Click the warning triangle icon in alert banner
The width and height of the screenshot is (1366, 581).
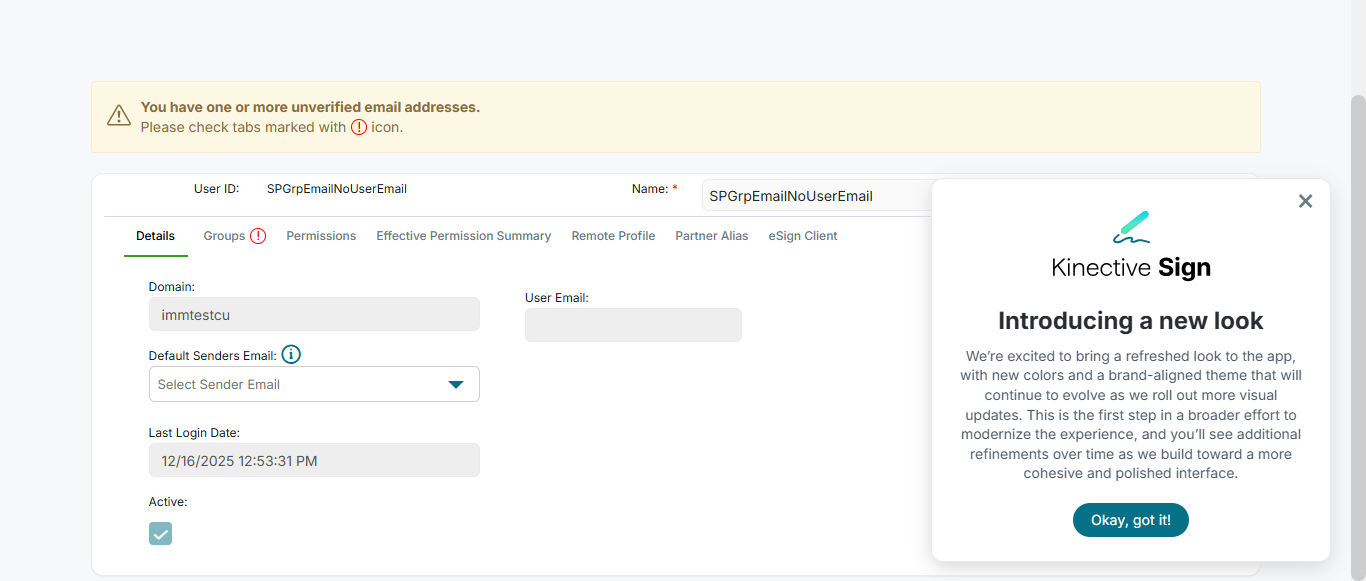click(119, 116)
